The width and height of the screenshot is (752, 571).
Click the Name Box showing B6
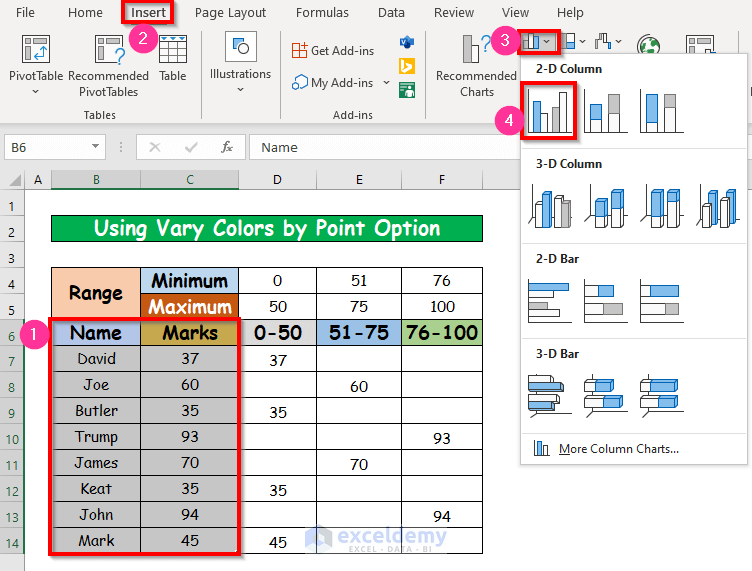(55, 147)
